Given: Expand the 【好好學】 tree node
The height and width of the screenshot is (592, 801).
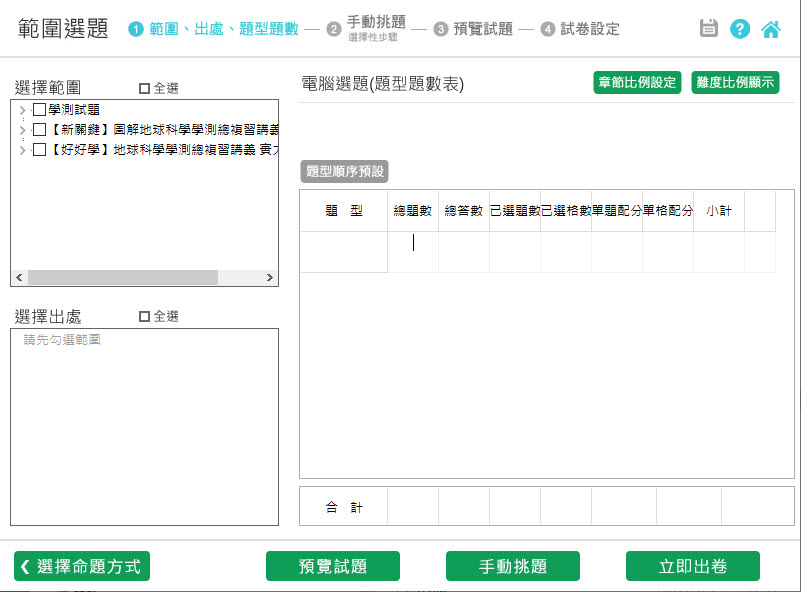Looking at the screenshot, I should [22, 150].
